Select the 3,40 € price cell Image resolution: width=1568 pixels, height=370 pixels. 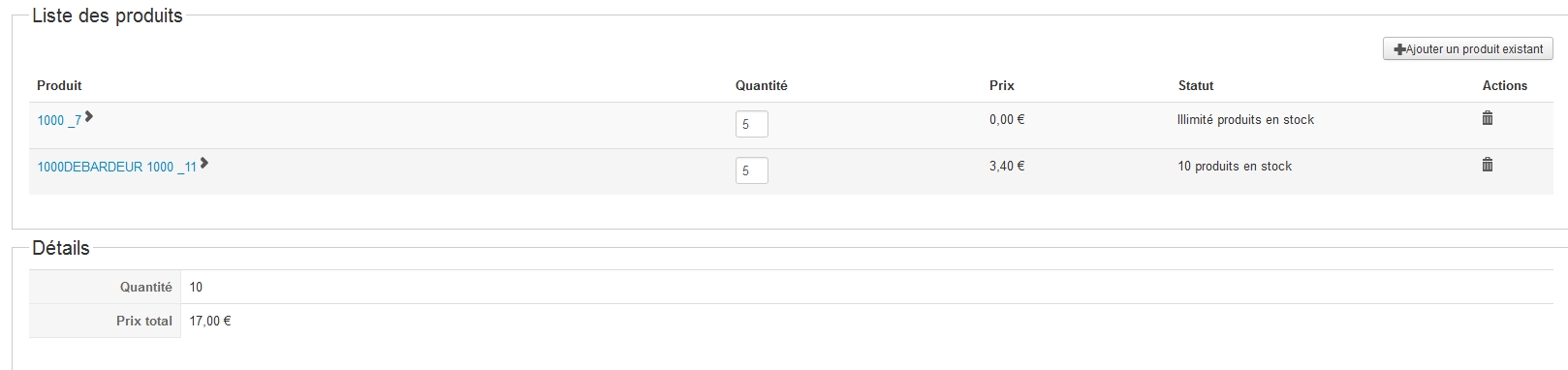(1007, 166)
